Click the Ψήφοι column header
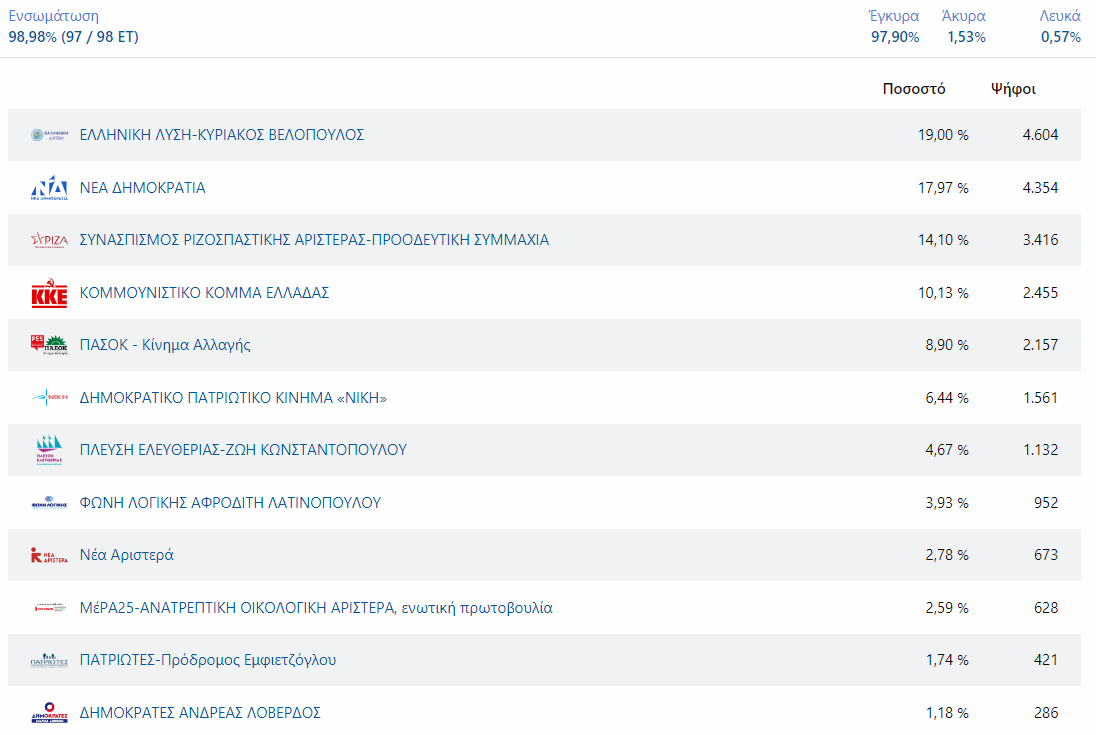Image resolution: width=1096 pixels, height=735 pixels. (1013, 89)
